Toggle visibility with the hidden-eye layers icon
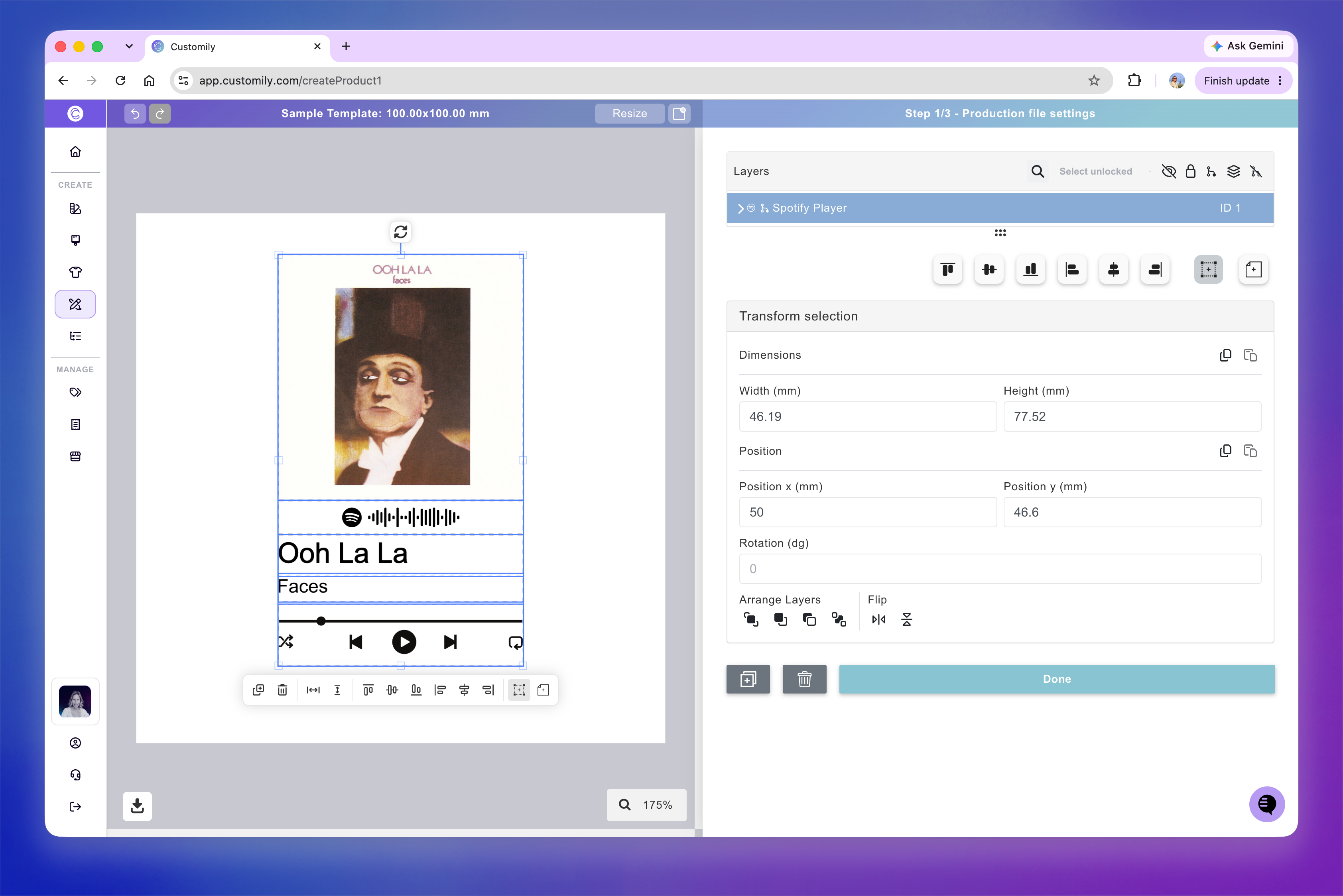1343x896 pixels. tap(1169, 171)
